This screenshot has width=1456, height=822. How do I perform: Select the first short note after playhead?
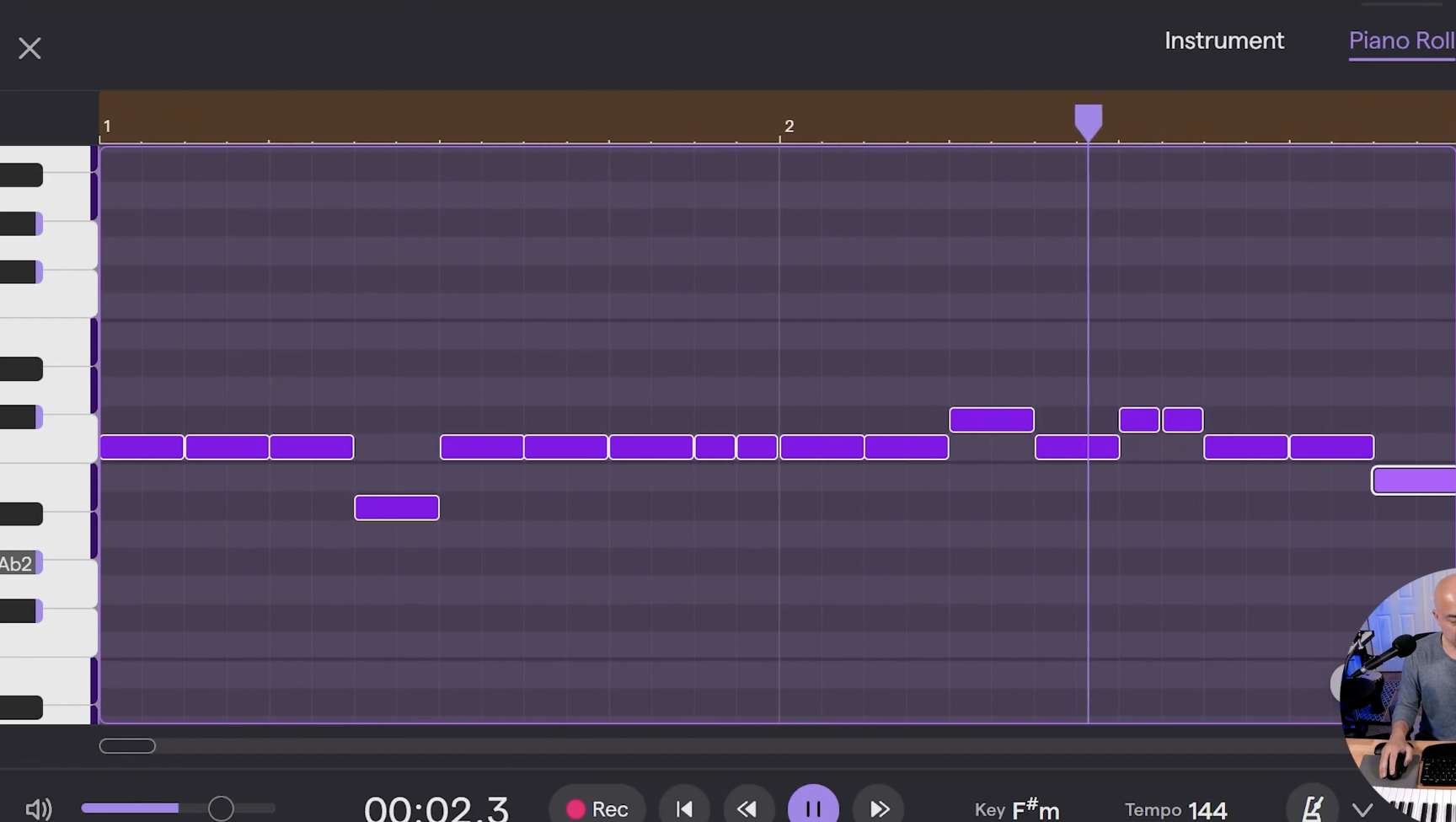(1139, 420)
